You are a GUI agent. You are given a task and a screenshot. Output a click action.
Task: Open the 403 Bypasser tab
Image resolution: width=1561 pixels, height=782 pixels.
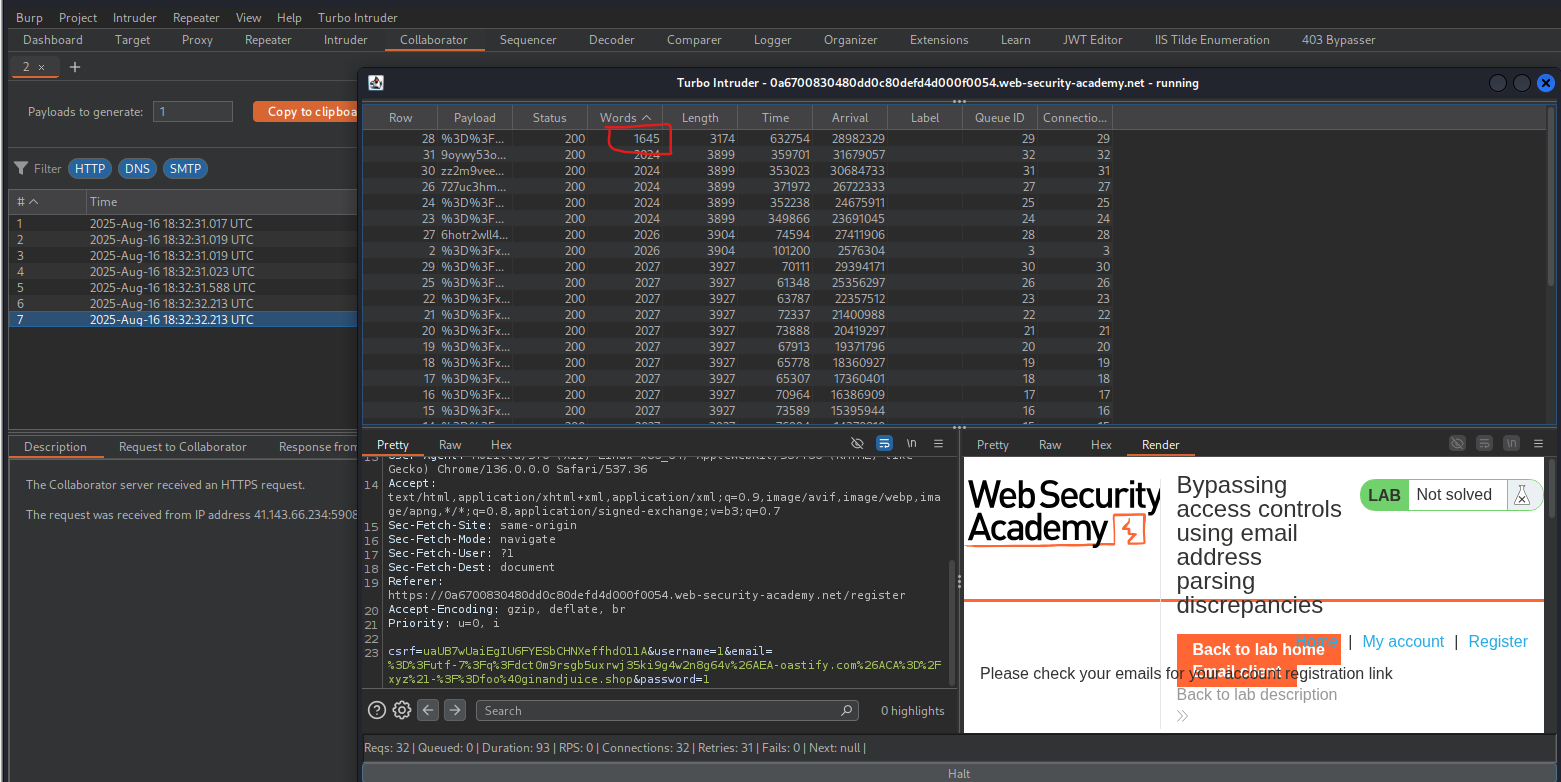(1338, 40)
